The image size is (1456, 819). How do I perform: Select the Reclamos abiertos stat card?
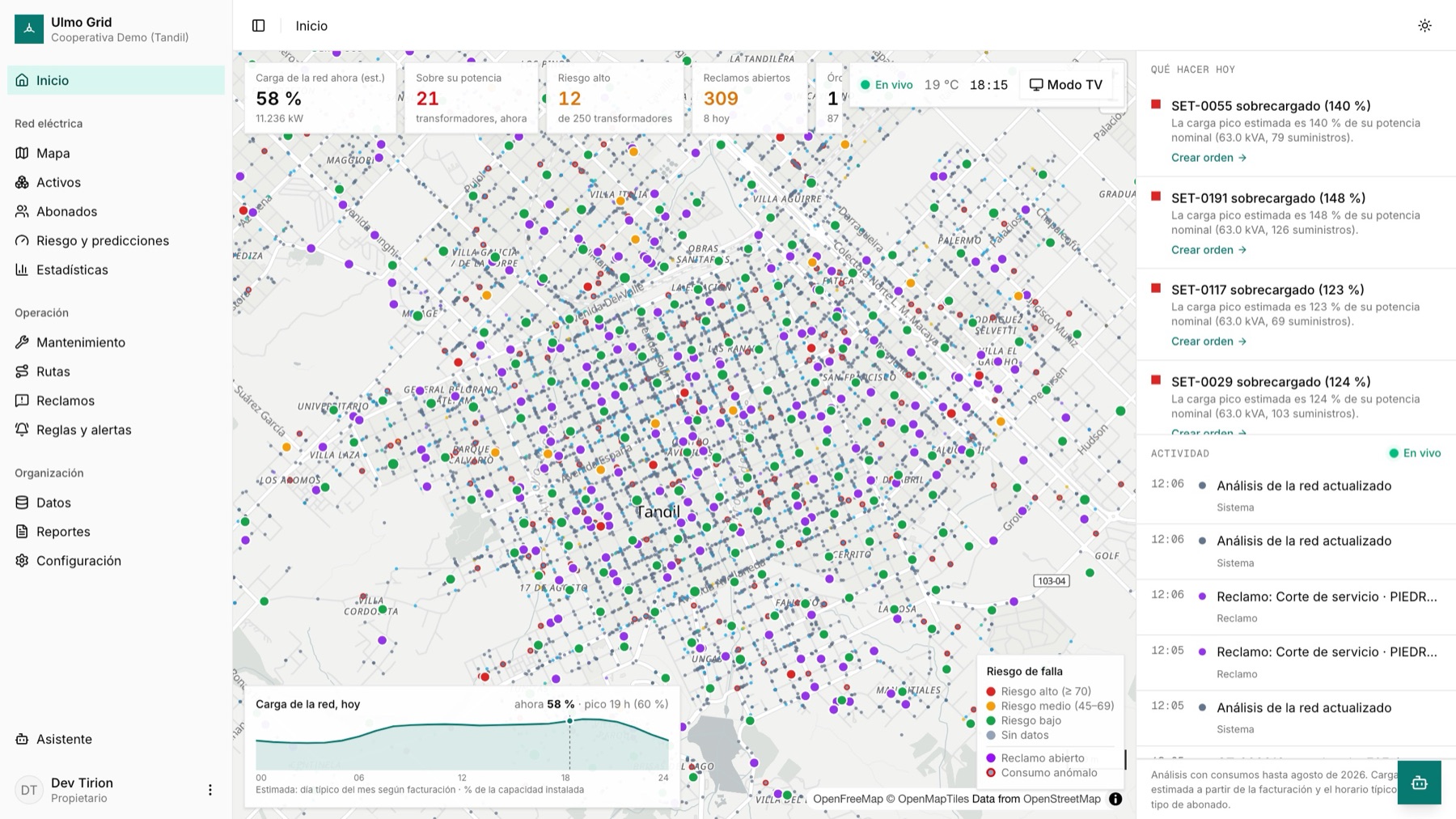click(750, 98)
